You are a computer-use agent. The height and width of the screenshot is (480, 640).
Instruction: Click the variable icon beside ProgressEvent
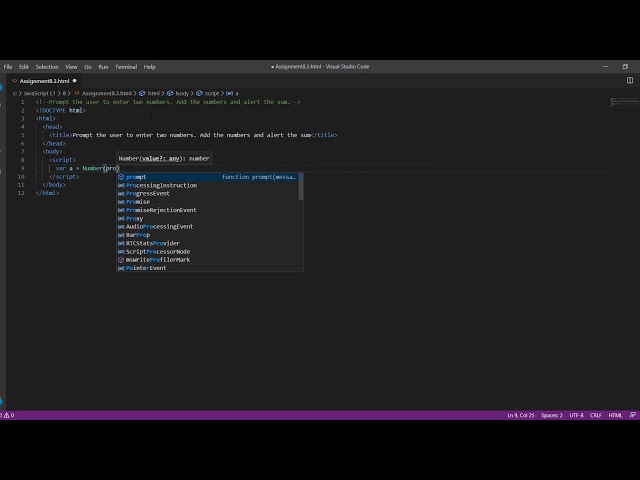(121, 193)
